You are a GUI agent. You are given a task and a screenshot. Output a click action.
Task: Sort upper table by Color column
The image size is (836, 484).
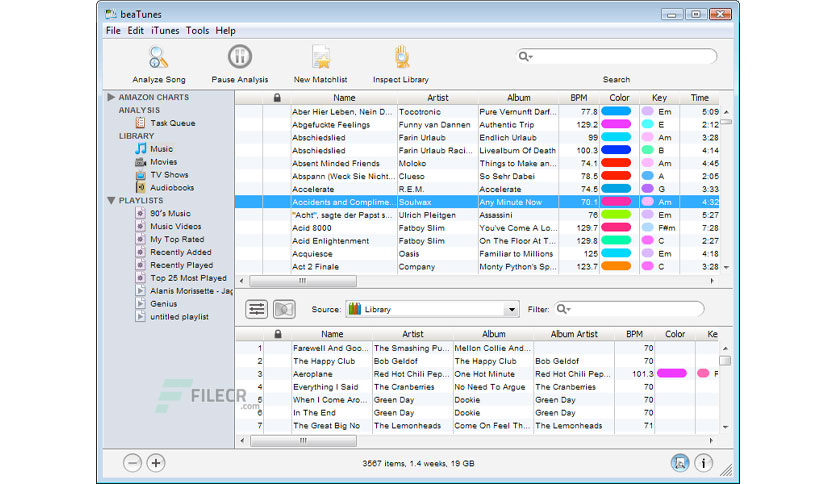pyautogui.click(x=619, y=98)
